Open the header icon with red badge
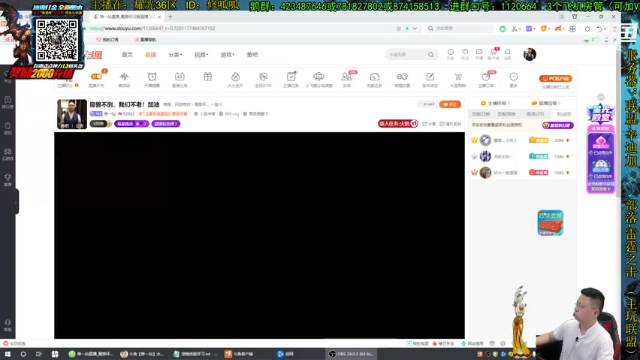The height and width of the screenshot is (360, 640). pos(493,52)
